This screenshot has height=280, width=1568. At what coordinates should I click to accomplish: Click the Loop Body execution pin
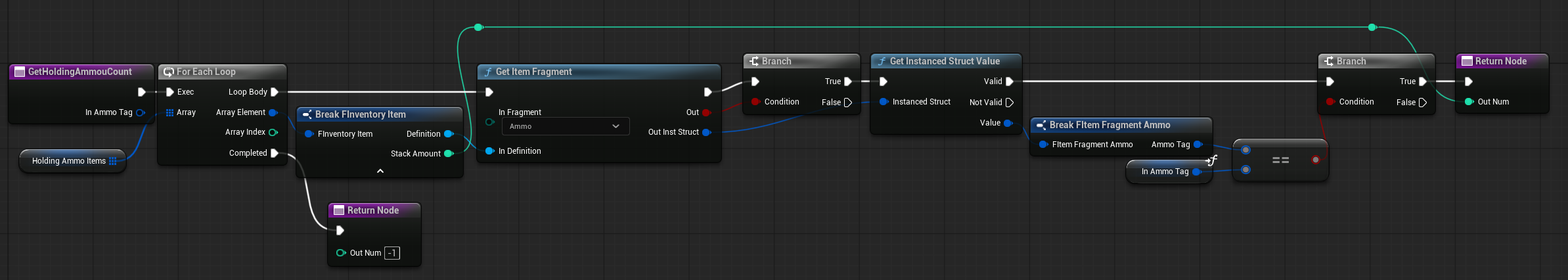[x=275, y=92]
